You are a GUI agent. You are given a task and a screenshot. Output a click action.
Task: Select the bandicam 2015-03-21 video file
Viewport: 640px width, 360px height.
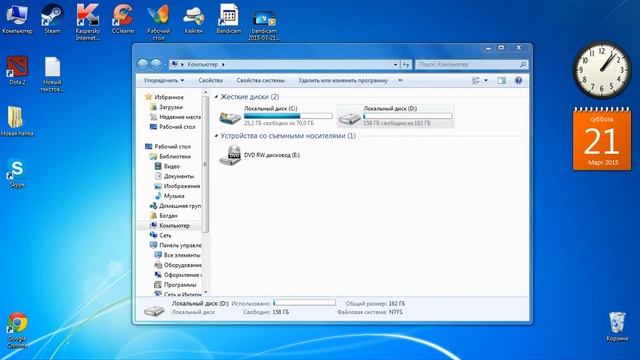click(264, 24)
